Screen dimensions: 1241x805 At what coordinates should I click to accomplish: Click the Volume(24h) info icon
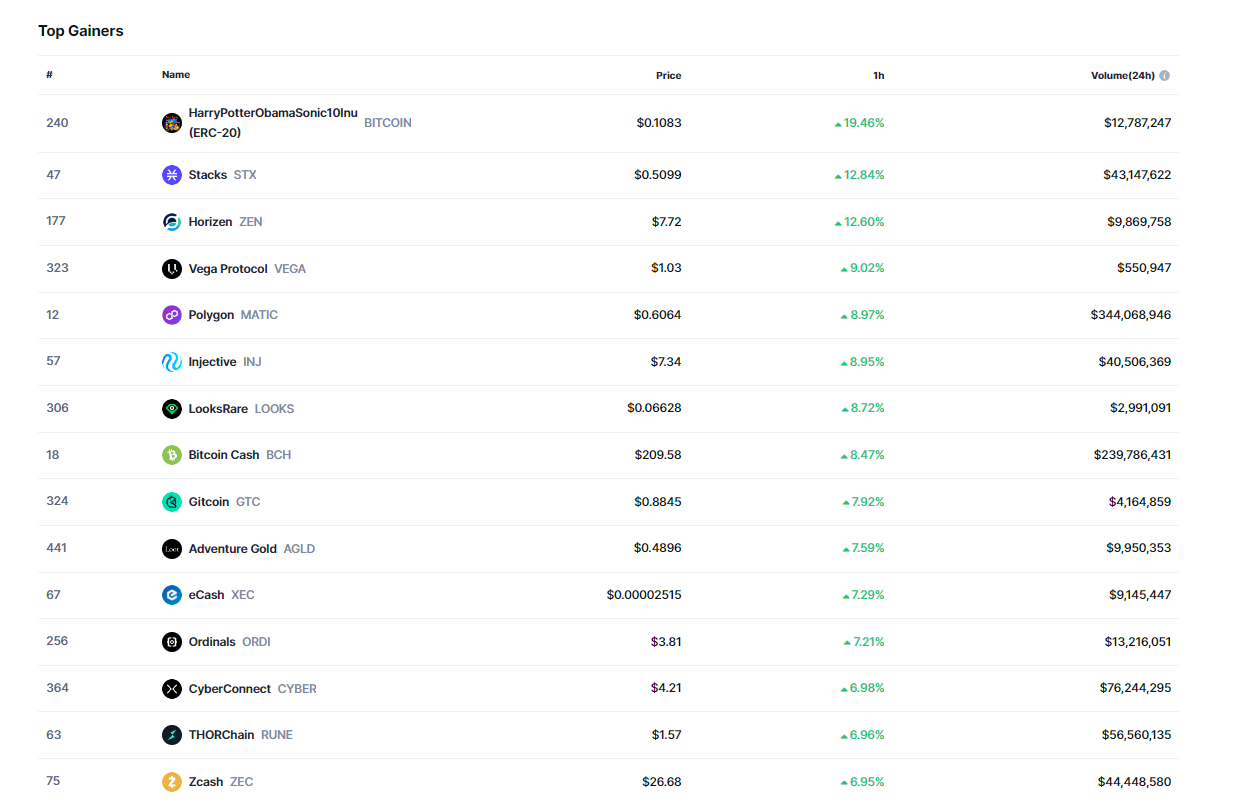coord(1165,76)
